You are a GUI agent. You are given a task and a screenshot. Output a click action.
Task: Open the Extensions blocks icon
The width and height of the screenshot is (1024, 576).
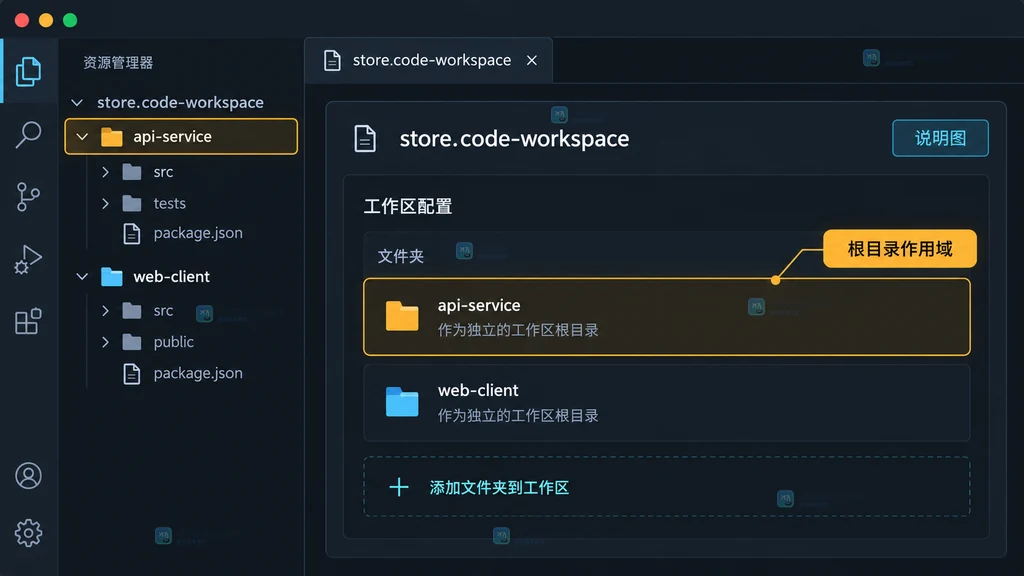click(x=28, y=321)
